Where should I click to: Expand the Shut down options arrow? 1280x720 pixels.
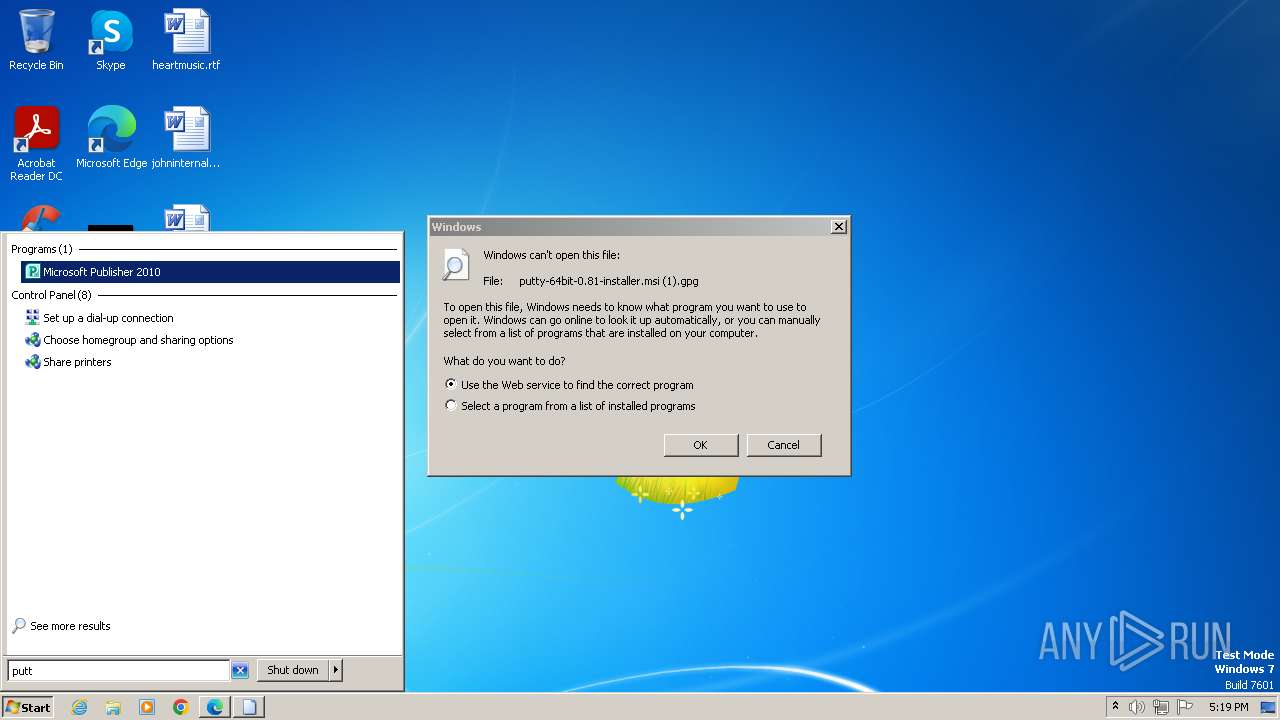pyautogui.click(x=336, y=670)
